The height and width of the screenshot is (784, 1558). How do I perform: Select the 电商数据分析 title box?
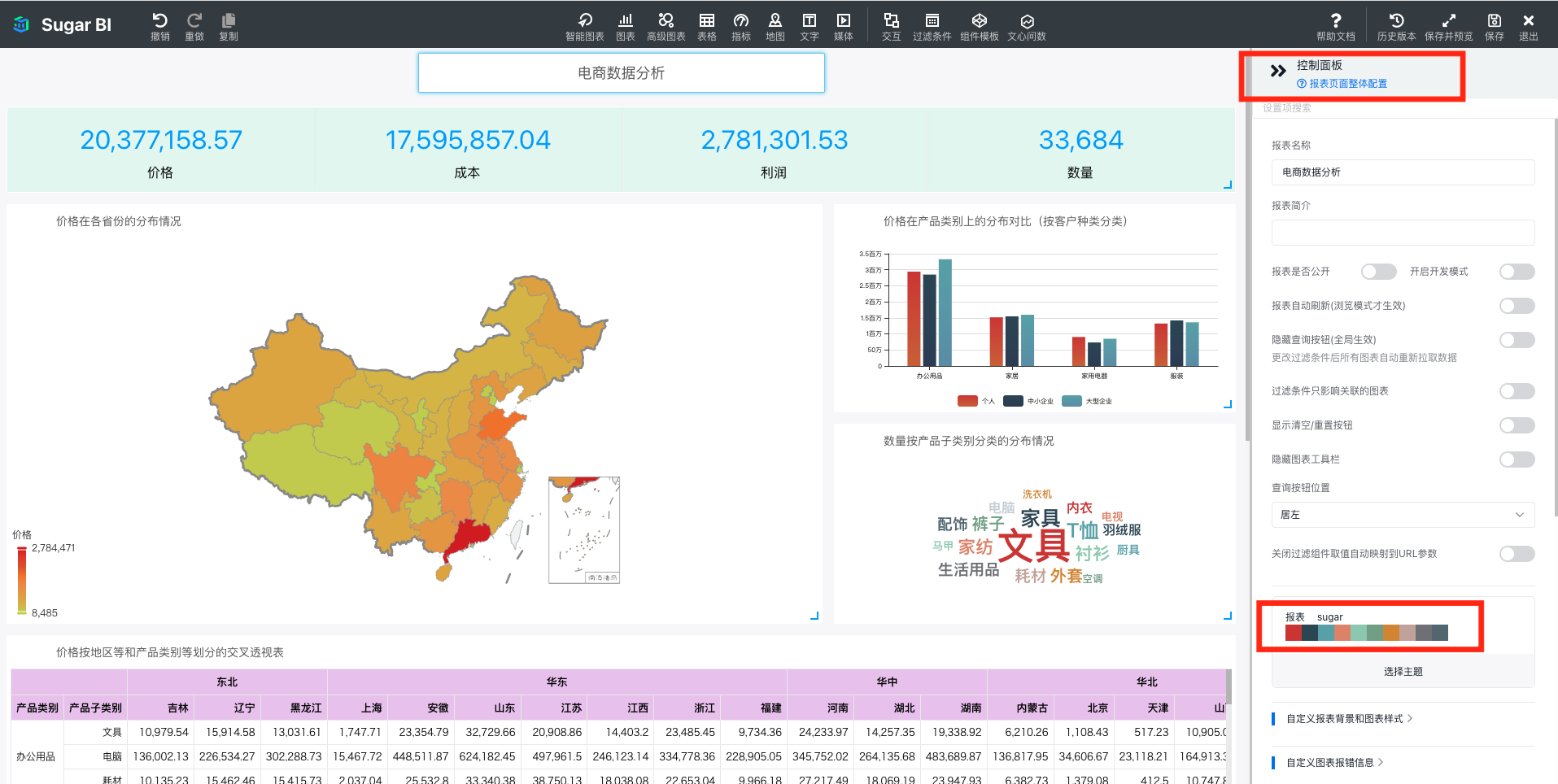[622, 73]
